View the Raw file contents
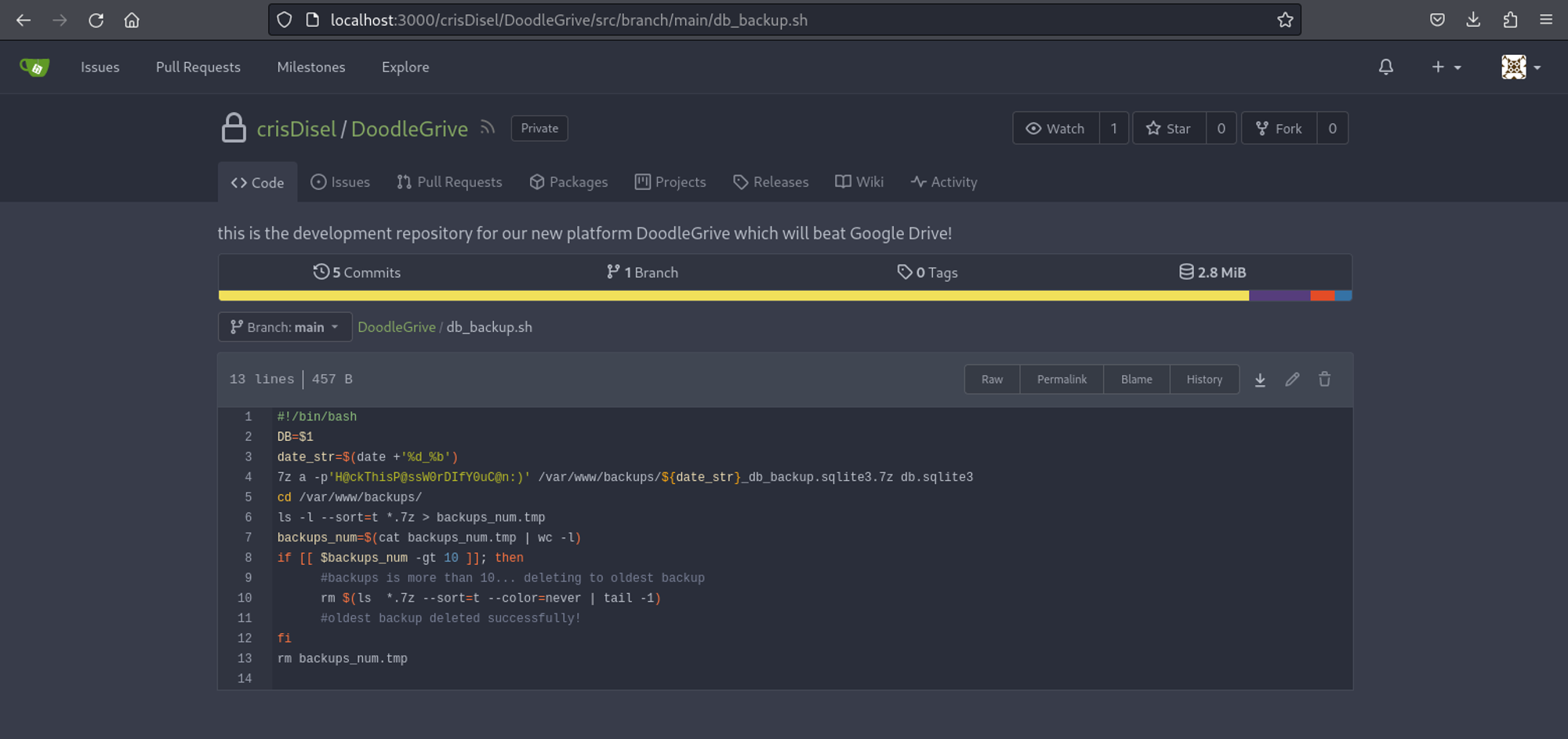This screenshot has height=739, width=1568. pos(992,380)
